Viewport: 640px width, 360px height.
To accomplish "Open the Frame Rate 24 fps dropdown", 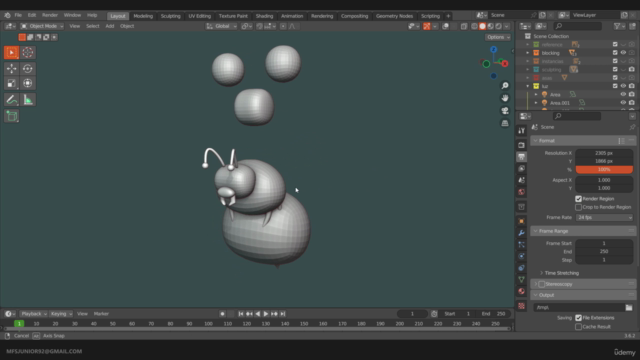I will [x=604, y=218].
